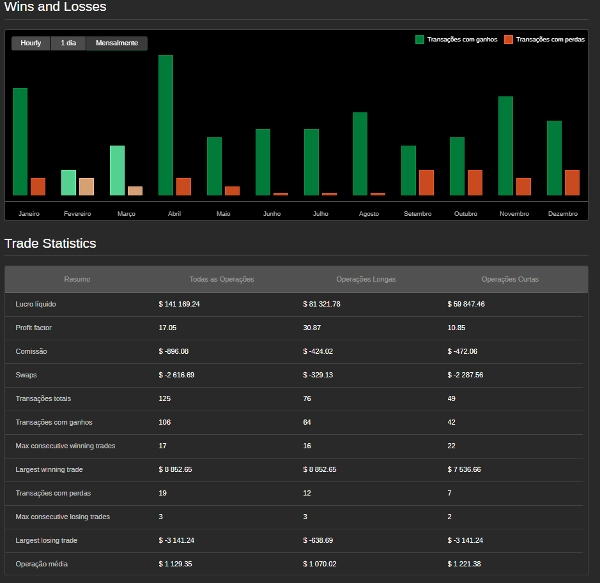Click the light green Fevereiro wins bar
600x583 pixels.
[68, 182]
